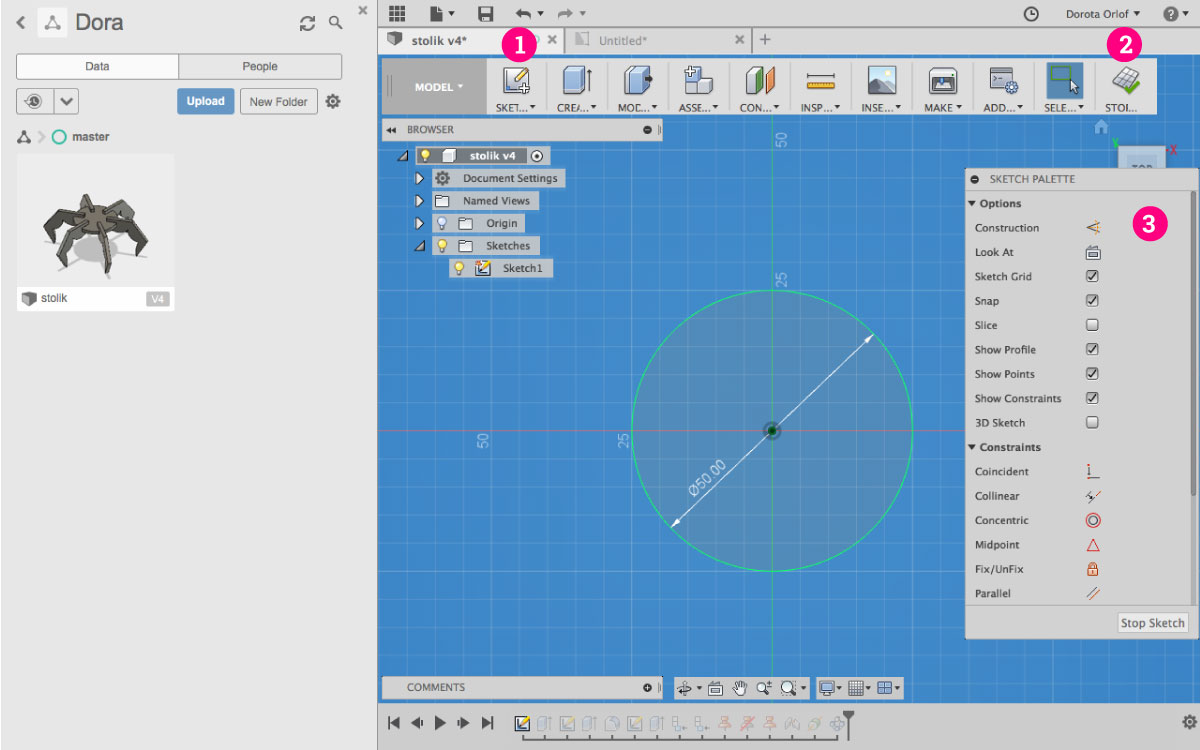
Task: Click the Upload button in the data panel
Action: click(x=205, y=101)
